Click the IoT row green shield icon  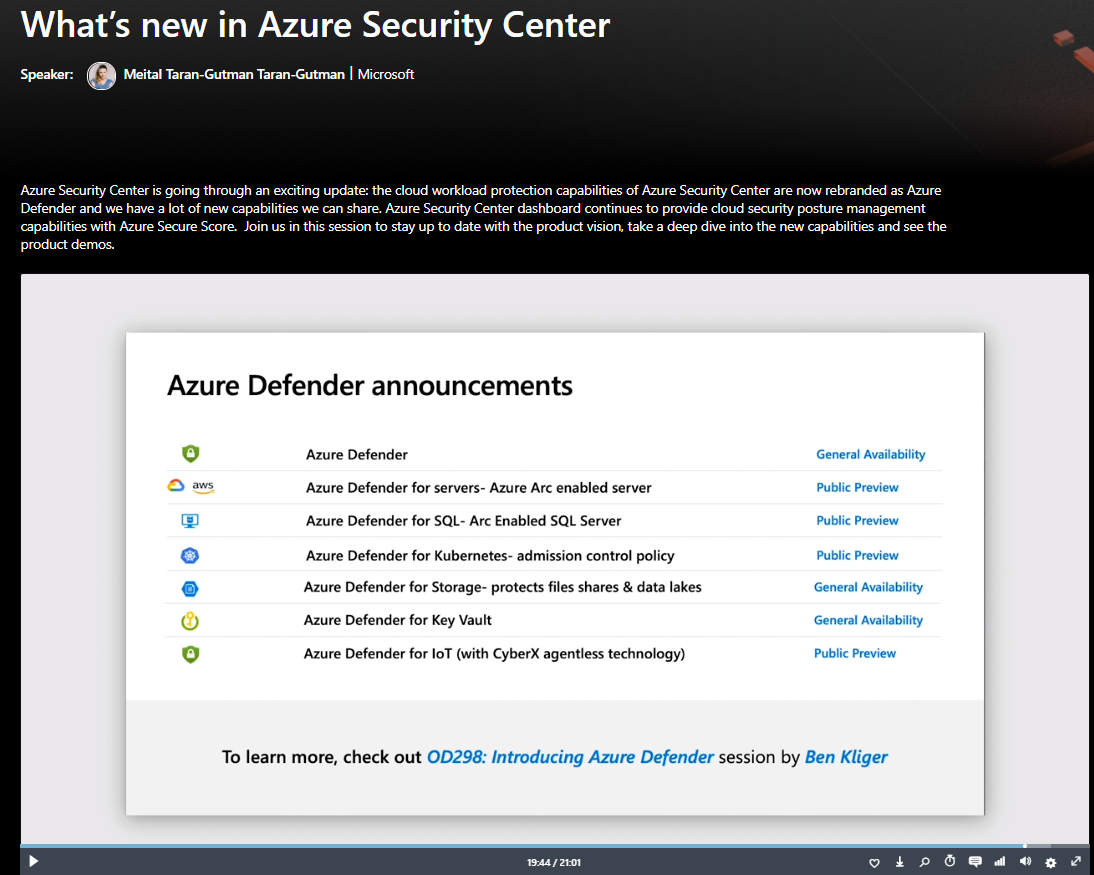coord(190,654)
